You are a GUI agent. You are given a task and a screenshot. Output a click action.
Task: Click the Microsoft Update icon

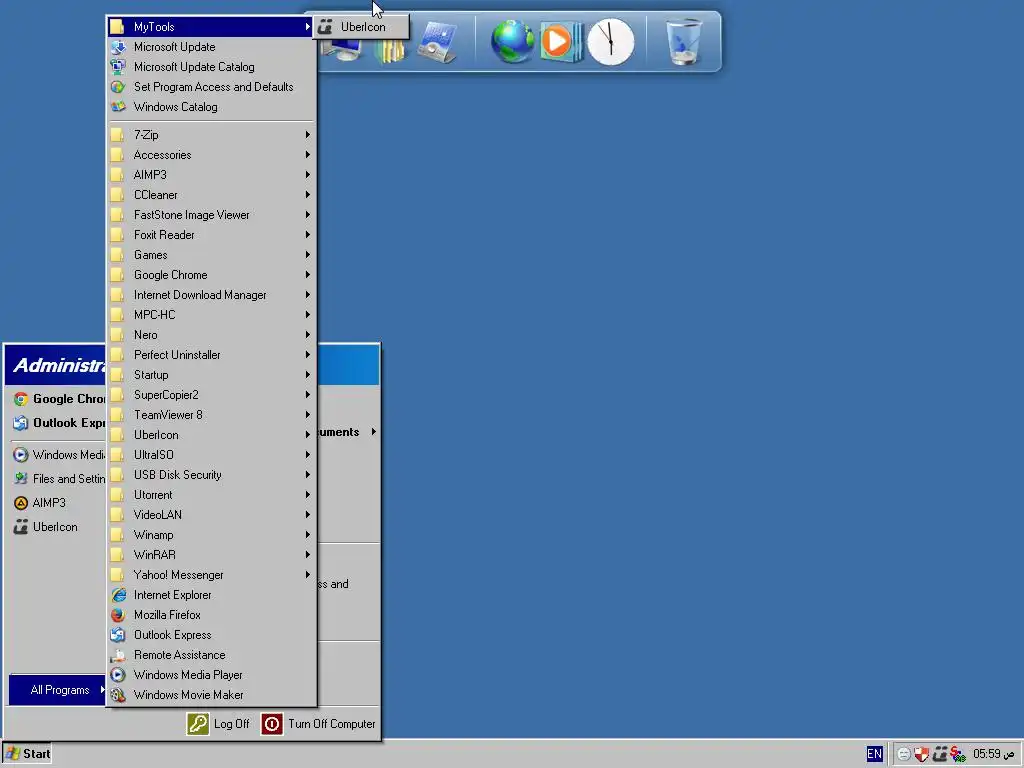click(x=118, y=47)
